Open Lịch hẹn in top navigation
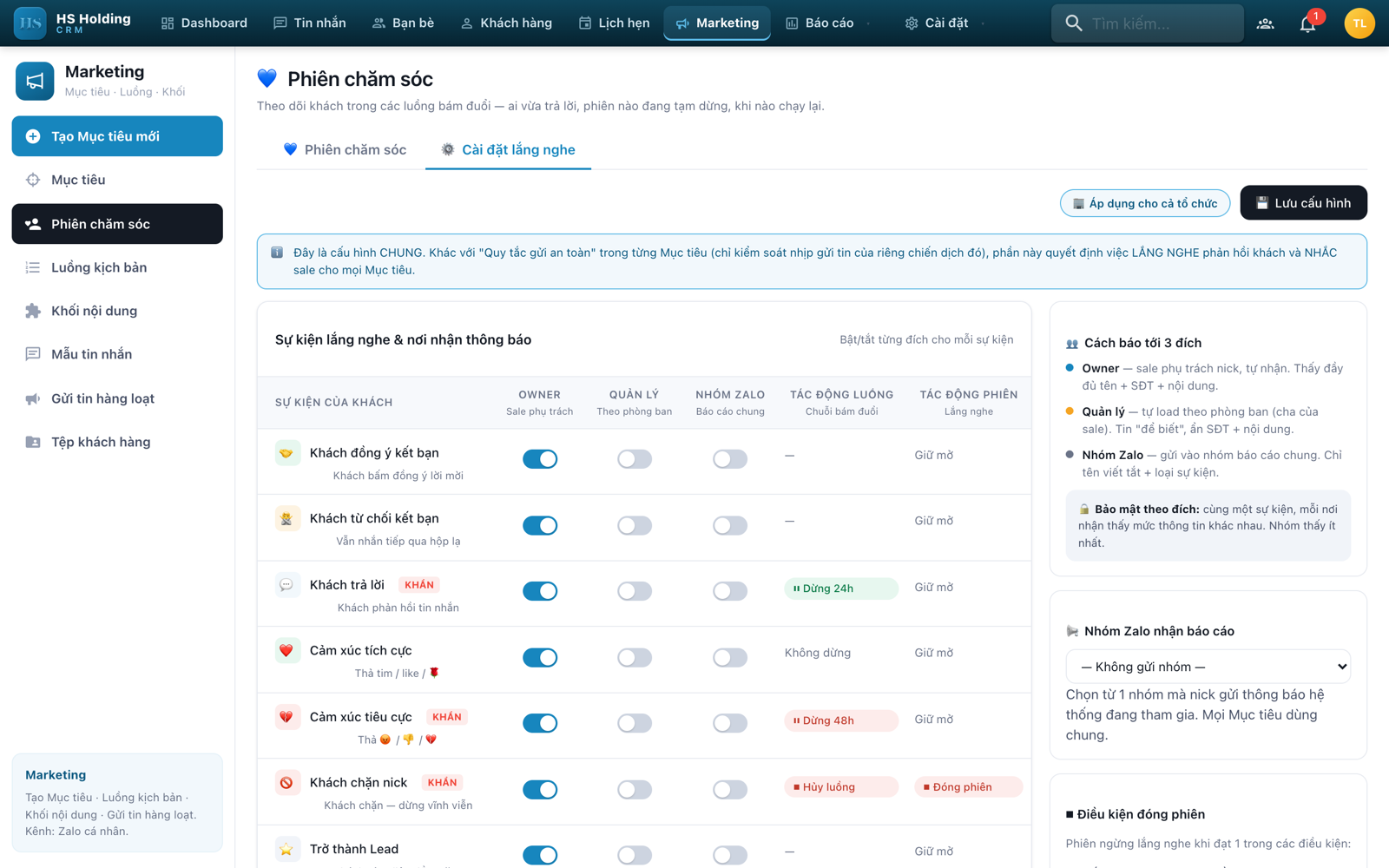Screen dimensions: 1389x868 (x=614, y=23)
